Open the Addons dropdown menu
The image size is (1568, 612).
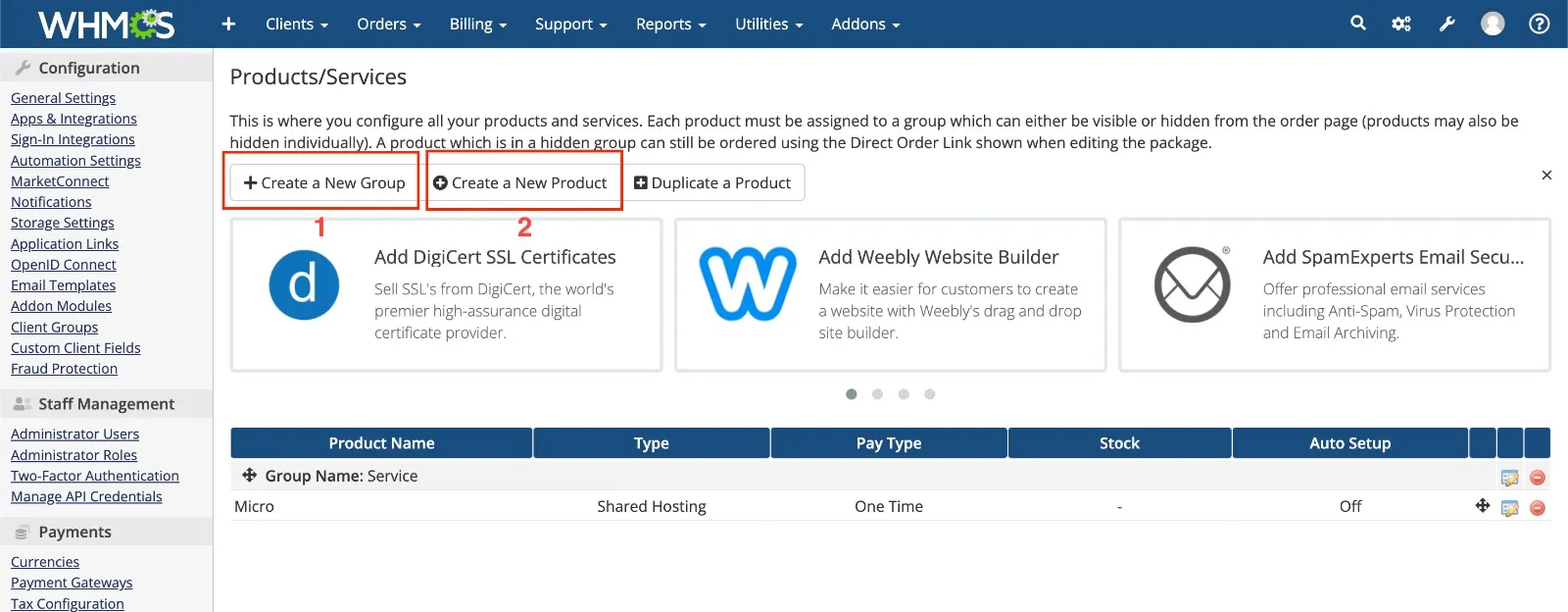(x=865, y=24)
